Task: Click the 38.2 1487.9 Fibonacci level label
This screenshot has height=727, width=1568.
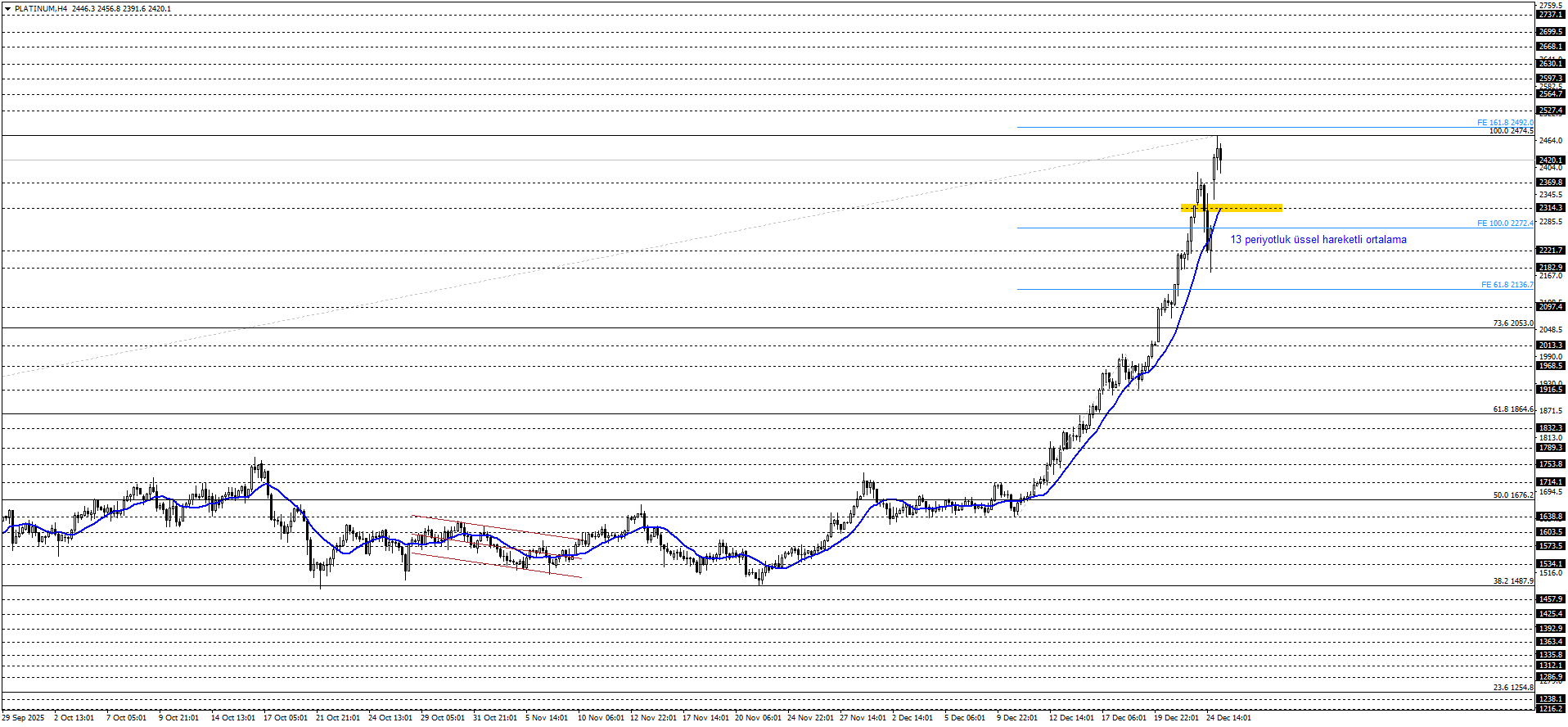Action: (1512, 581)
